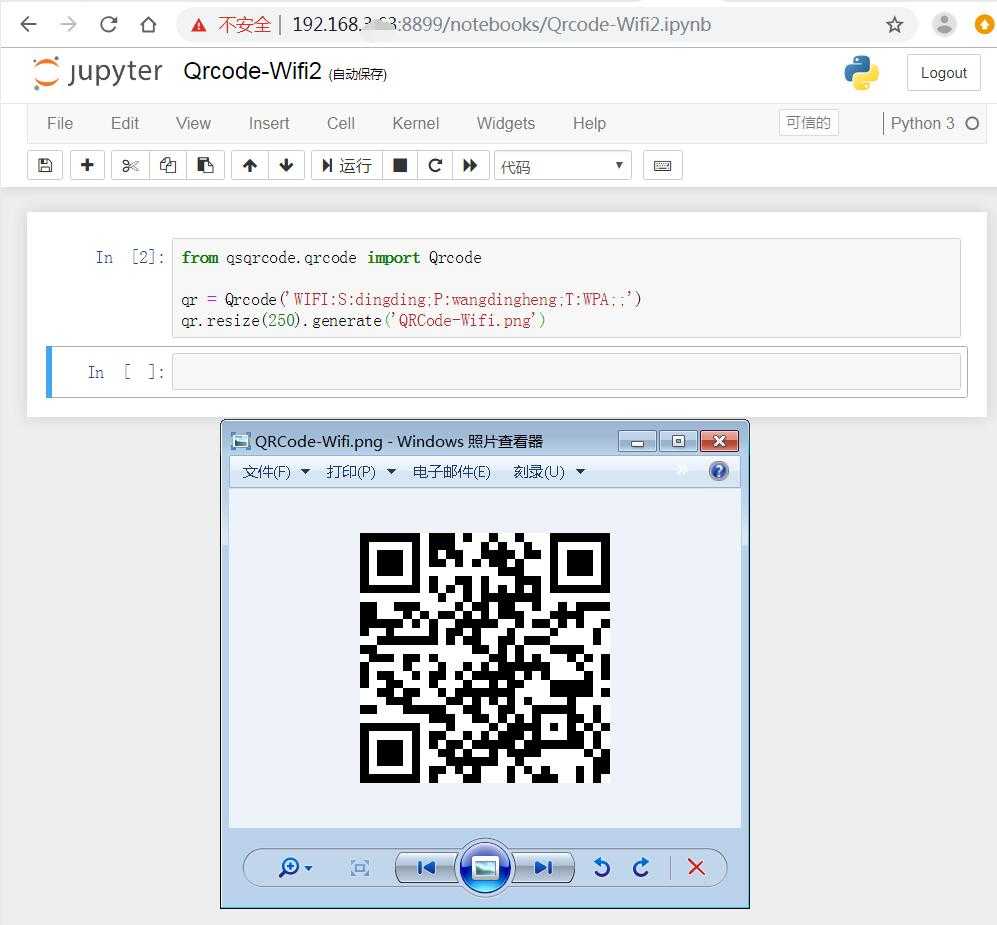Close the photo viewer window

pos(719,441)
